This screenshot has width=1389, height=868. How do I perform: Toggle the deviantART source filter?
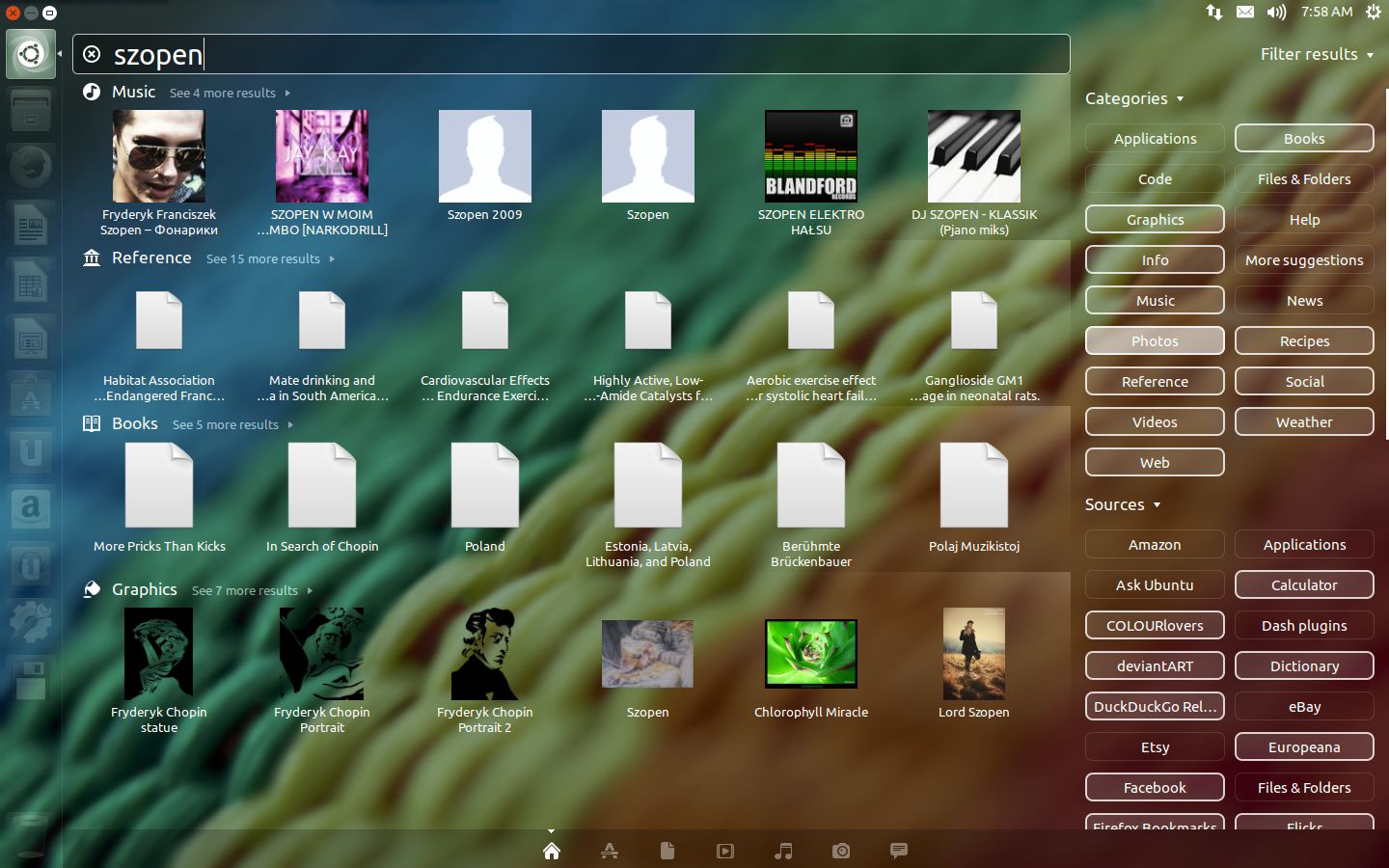(x=1155, y=666)
